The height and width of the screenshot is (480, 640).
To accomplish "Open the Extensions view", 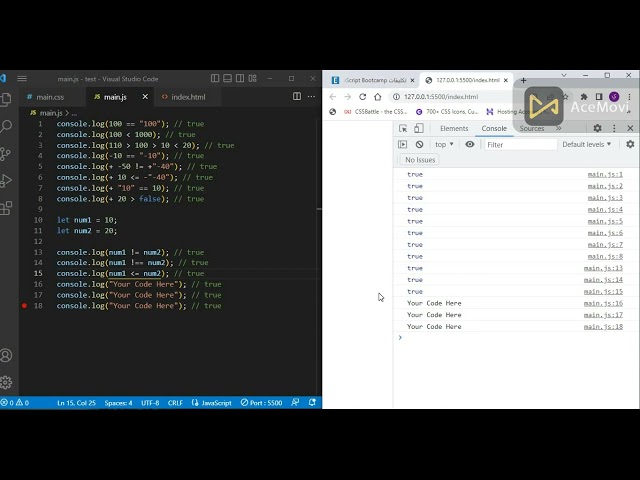I will [x=6, y=208].
